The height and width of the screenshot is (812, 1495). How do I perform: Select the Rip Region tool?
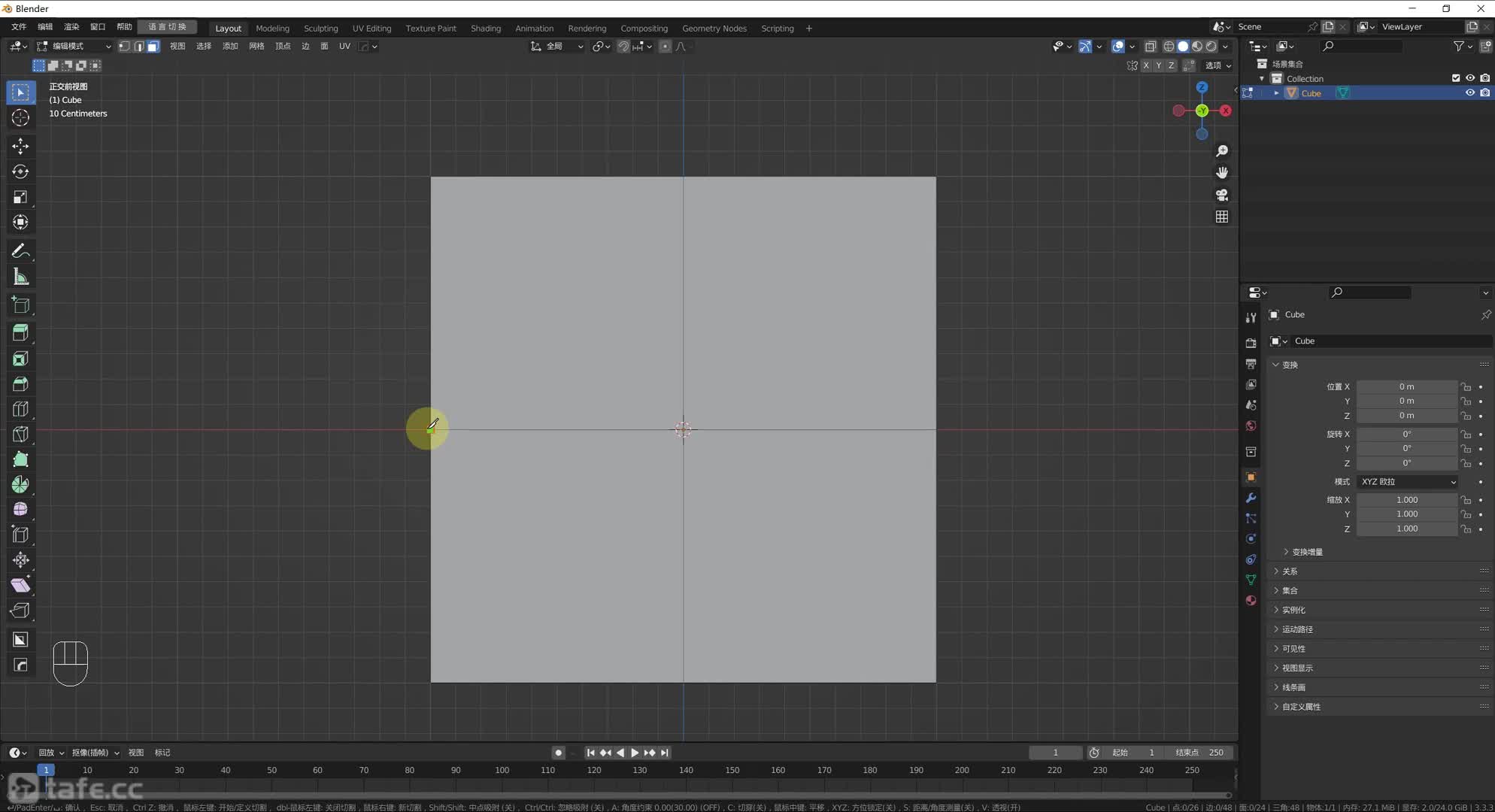coord(20,610)
